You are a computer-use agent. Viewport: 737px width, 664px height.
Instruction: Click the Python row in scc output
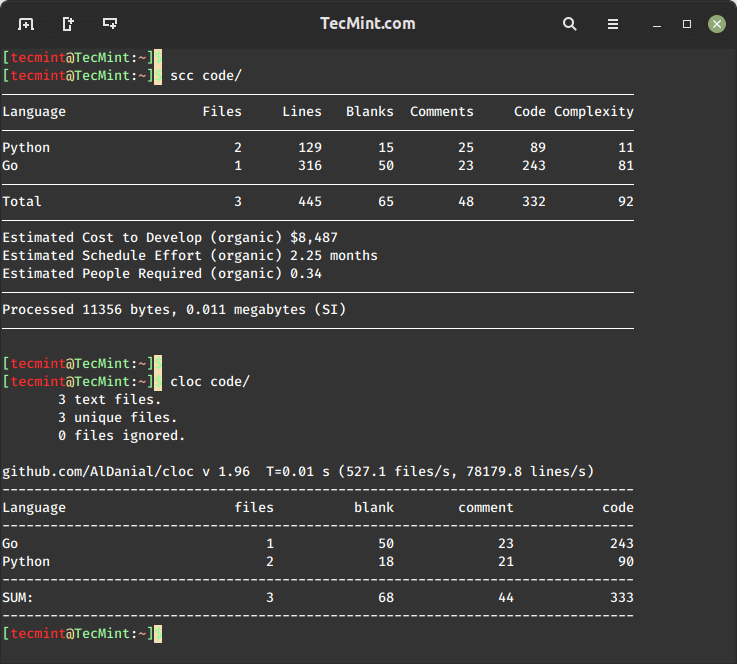click(26, 147)
